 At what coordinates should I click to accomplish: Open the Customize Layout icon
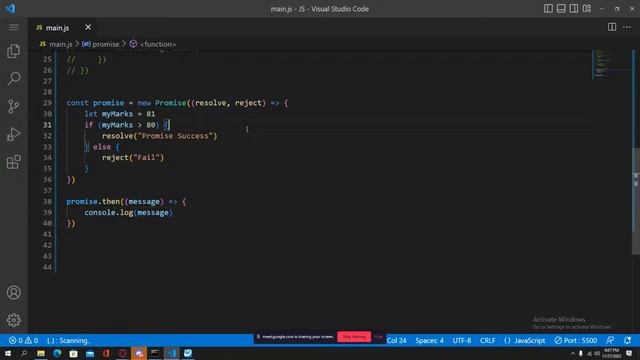point(587,9)
